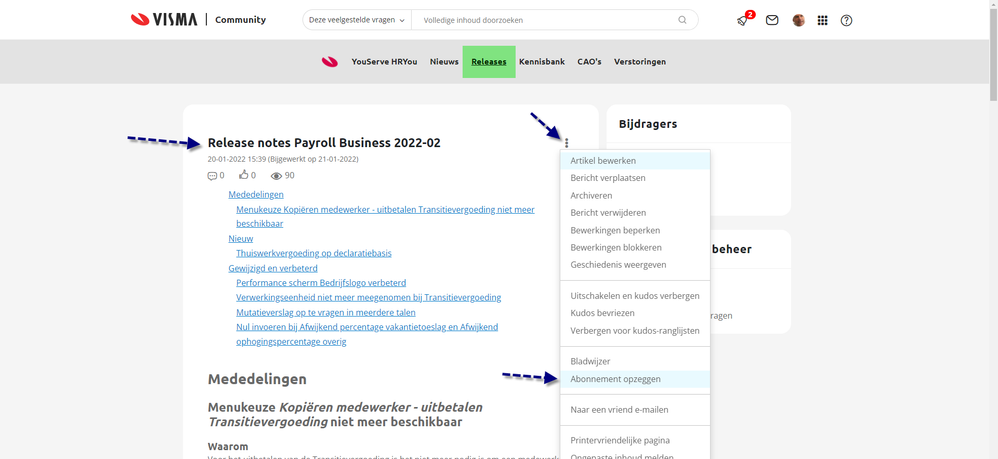This screenshot has width=998, height=459.
Task: Choose 'Archiveren' in the options menu
Action: 635,195
